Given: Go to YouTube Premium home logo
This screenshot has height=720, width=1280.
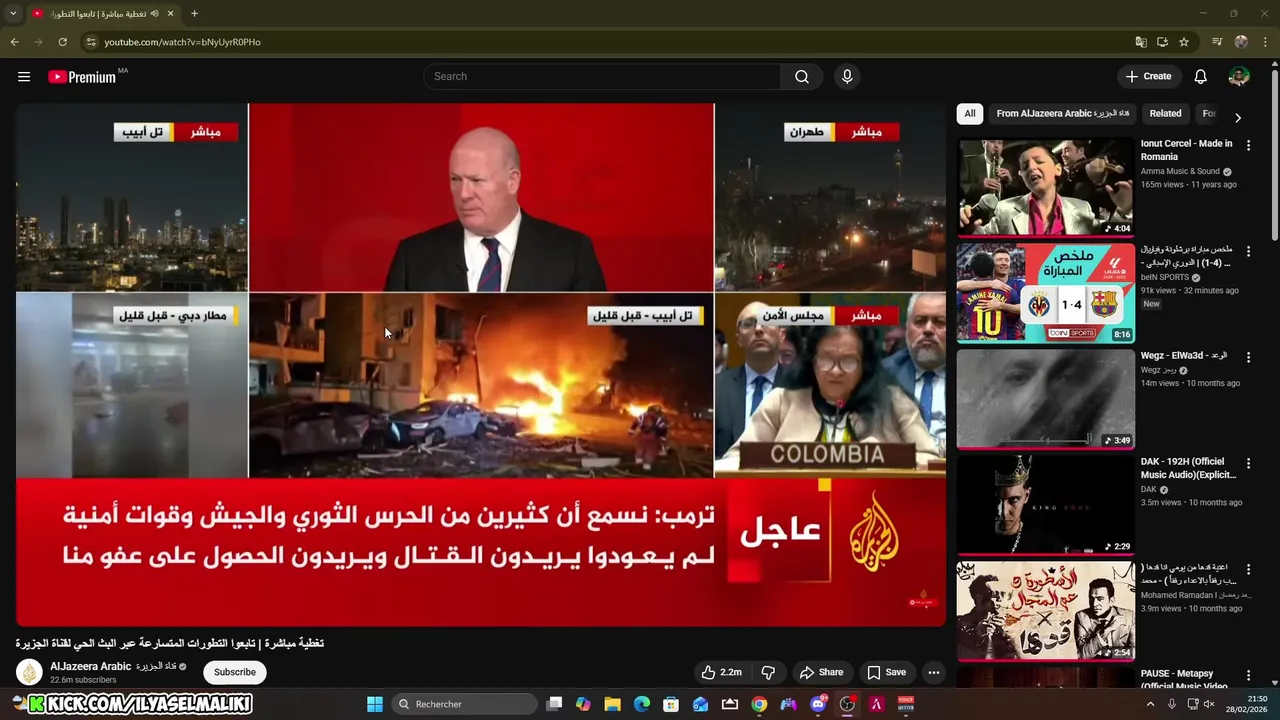Looking at the screenshot, I should [x=82, y=76].
